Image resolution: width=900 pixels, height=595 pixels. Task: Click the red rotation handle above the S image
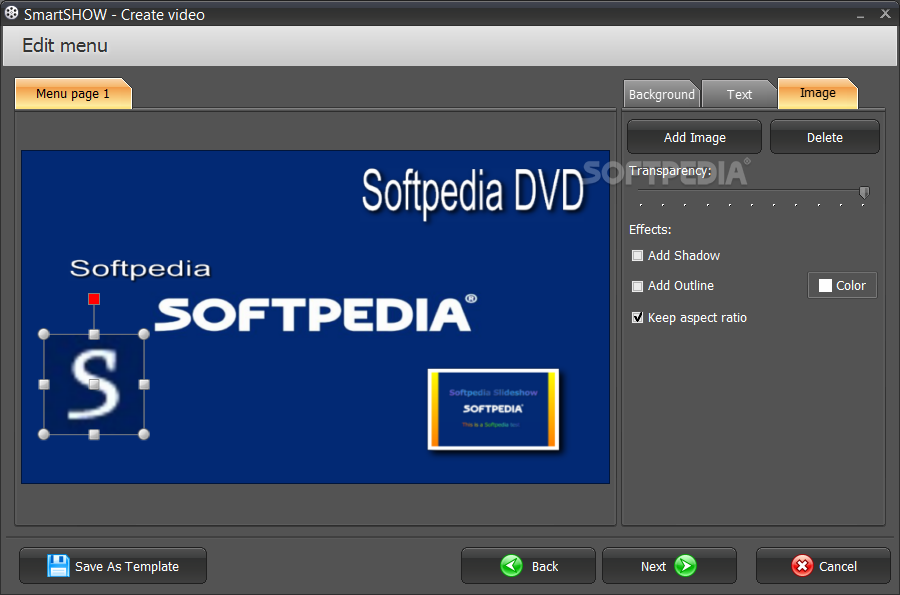click(x=94, y=299)
